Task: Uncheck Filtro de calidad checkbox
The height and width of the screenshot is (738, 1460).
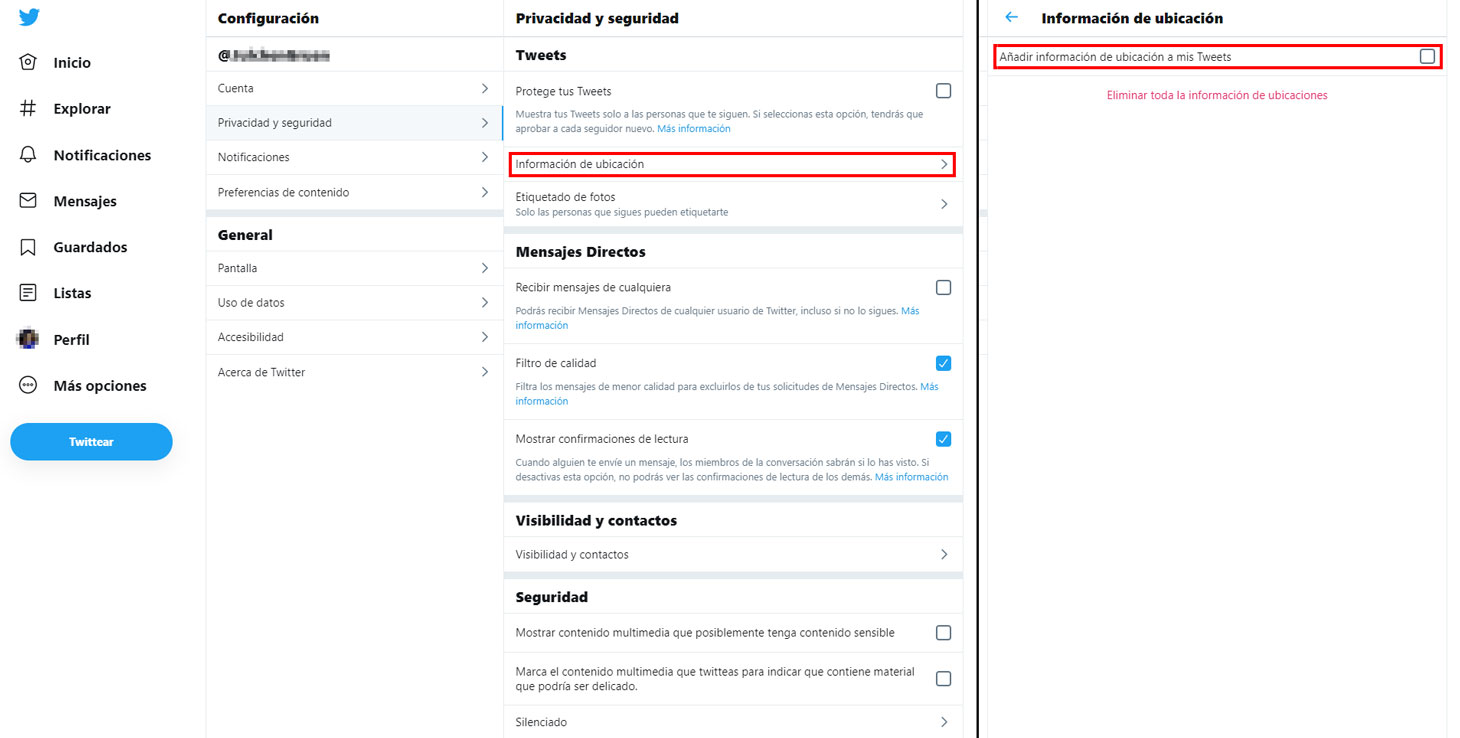Action: point(943,363)
